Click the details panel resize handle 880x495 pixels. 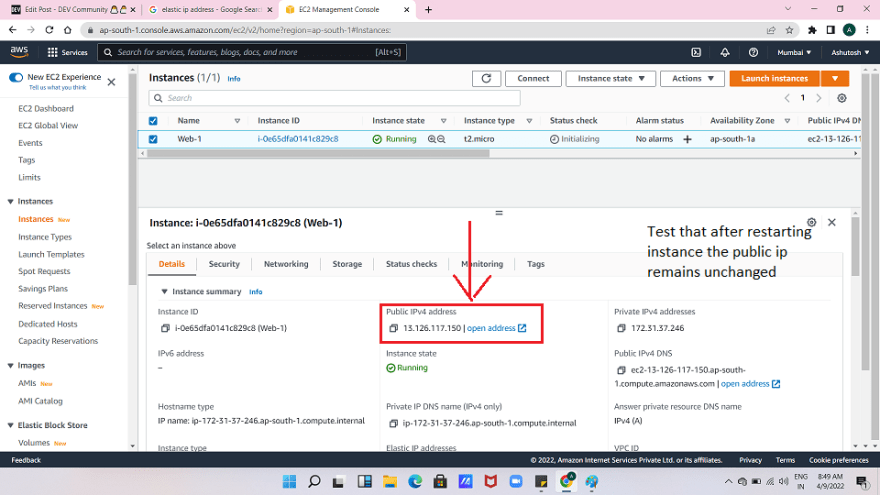coord(499,213)
